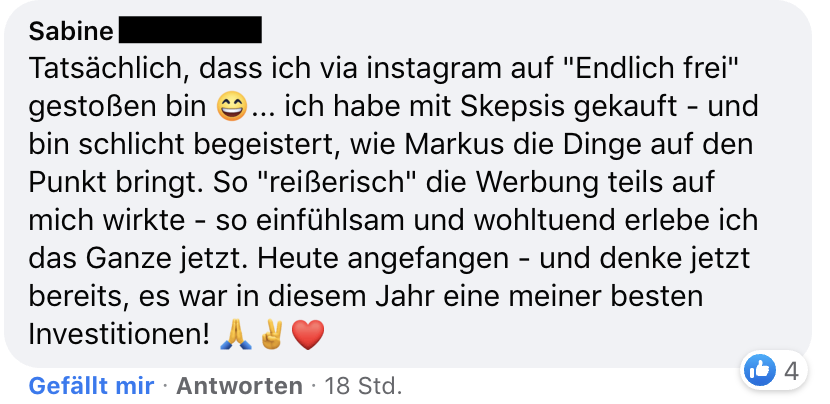The image size is (830, 404).
Task: Click the blacked-out surname bar
Action: (x=191, y=30)
